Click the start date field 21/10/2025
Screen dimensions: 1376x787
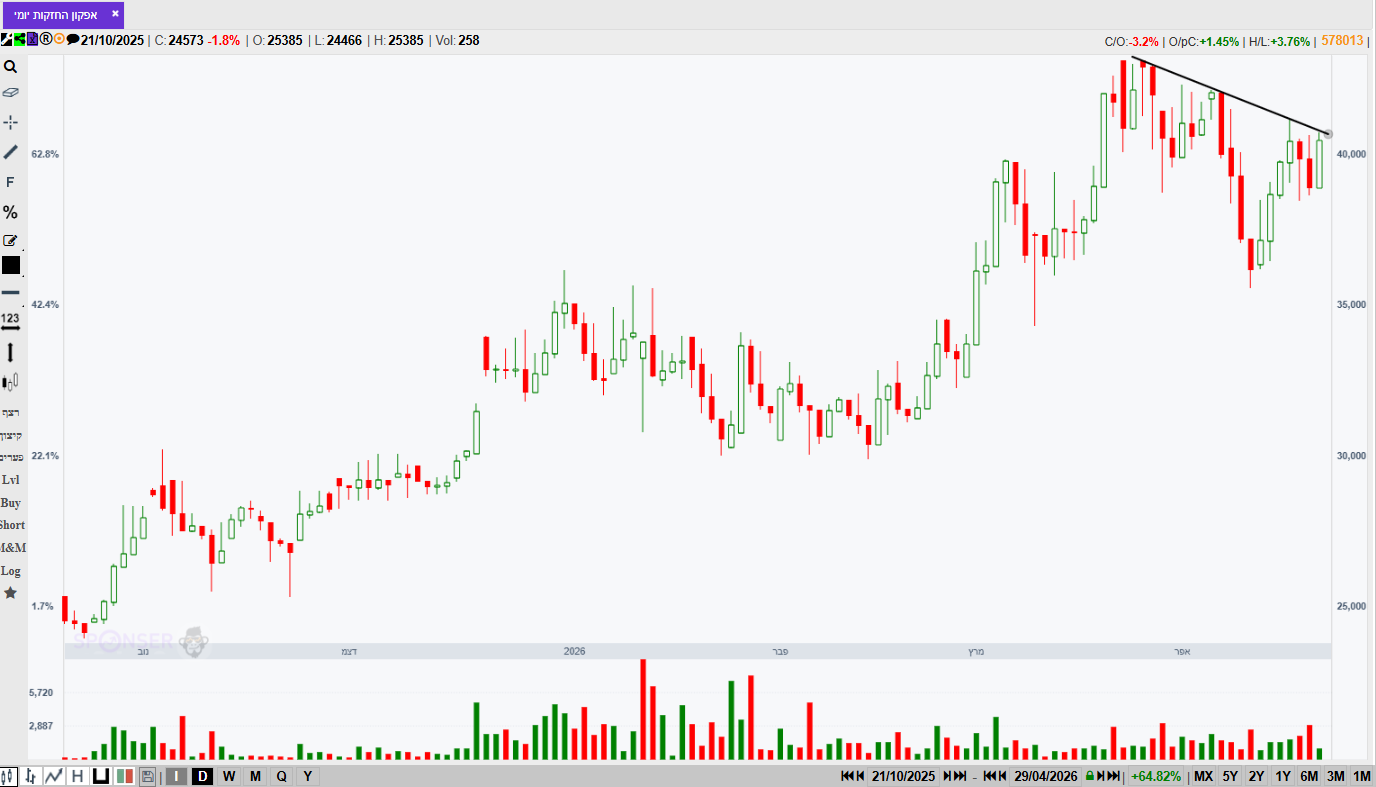[903, 776]
